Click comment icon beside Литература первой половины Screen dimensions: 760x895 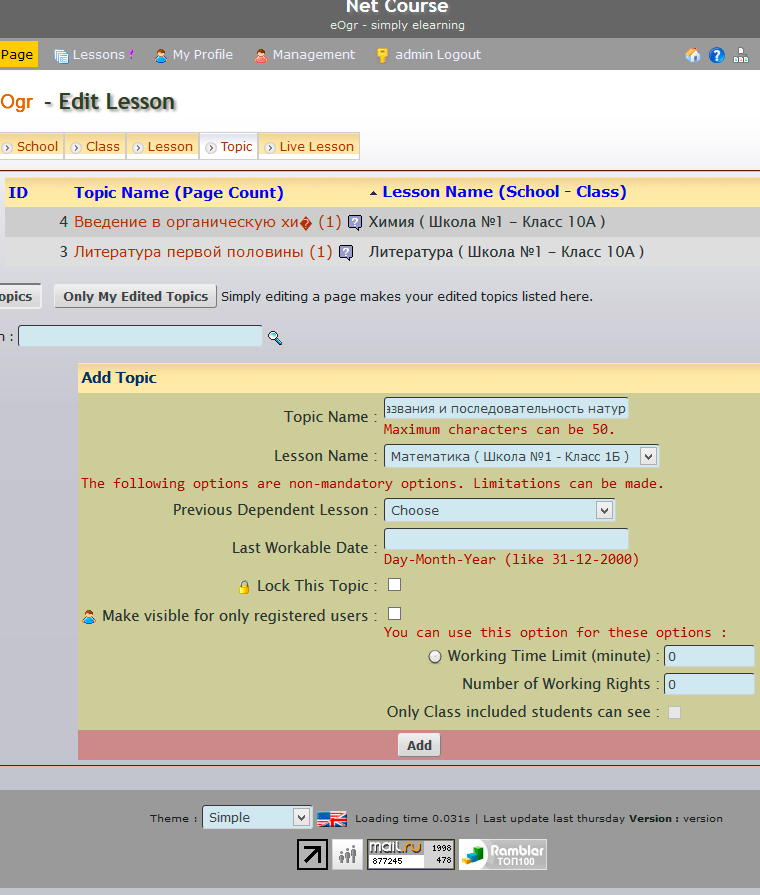click(x=346, y=253)
